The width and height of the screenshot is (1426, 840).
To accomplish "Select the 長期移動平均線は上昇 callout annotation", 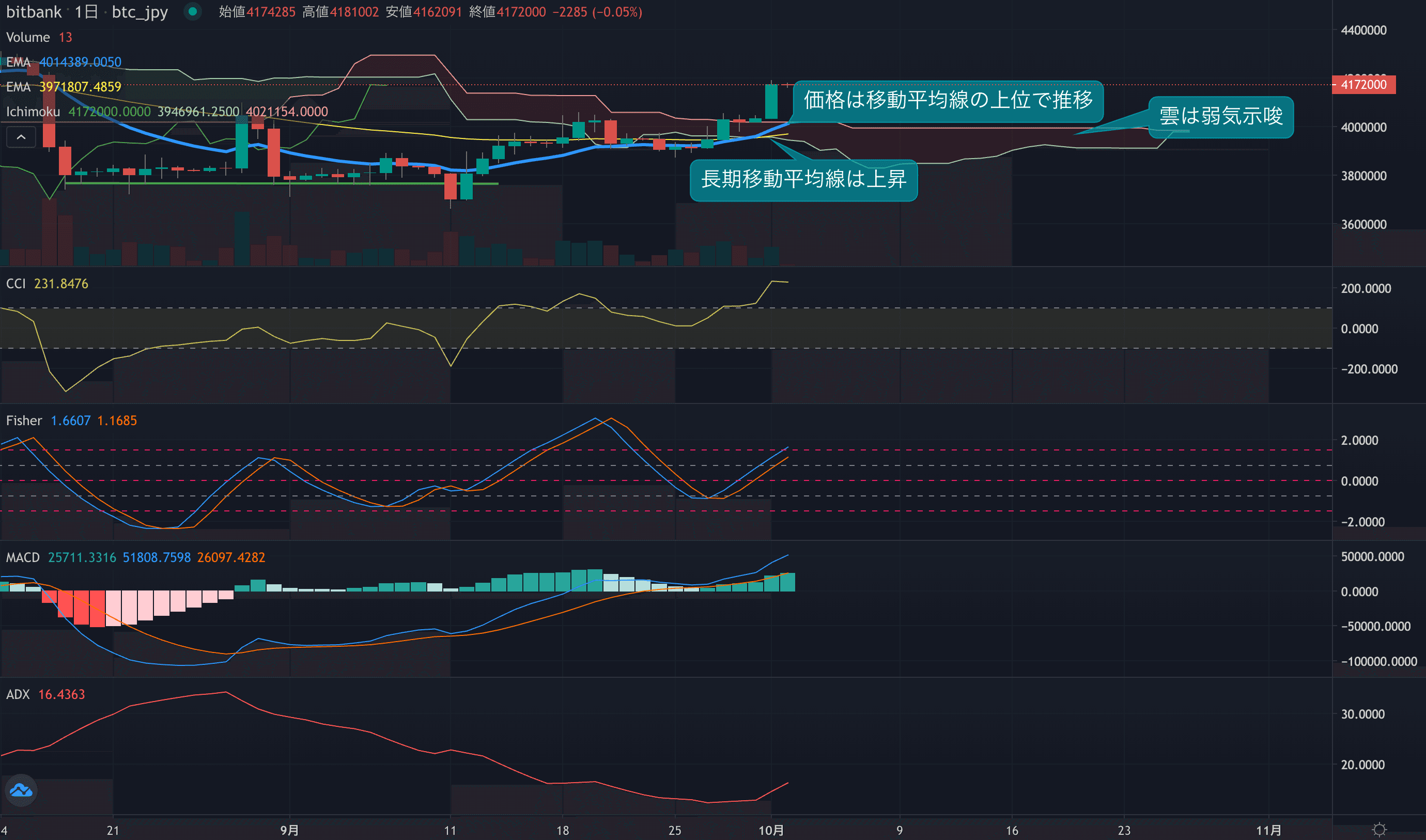I will tap(803, 179).
